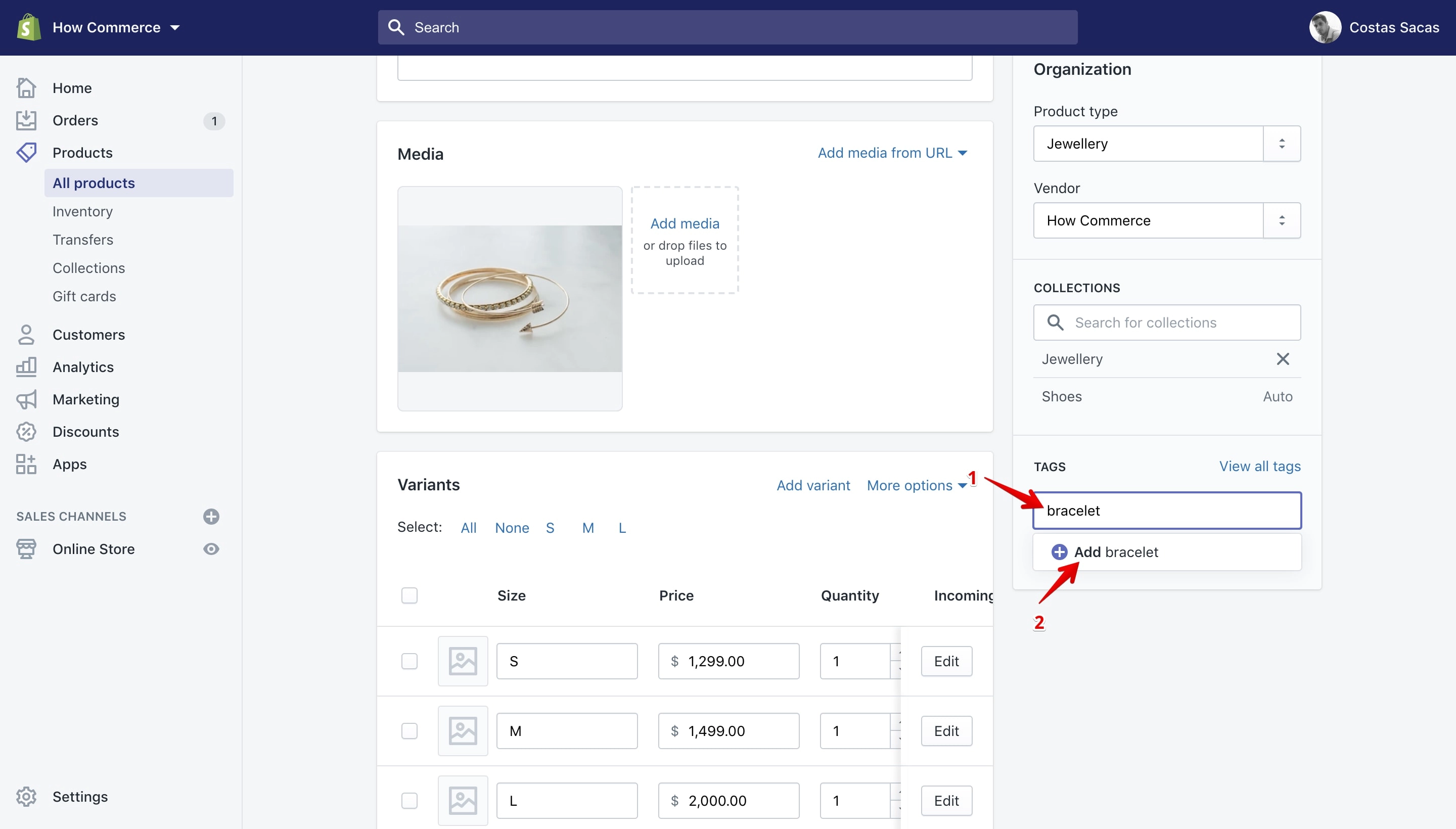Focus the tags input containing bracelet
Viewport: 1456px width, 829px height.
click(x=1167, y=511)
